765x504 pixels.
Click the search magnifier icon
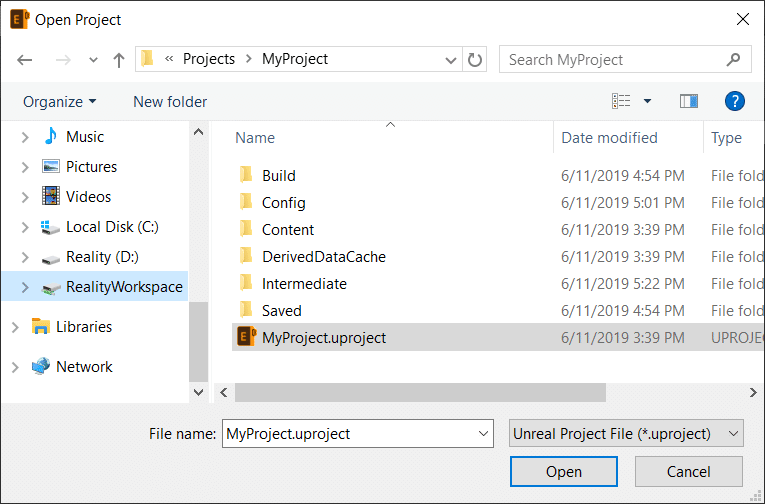[735, 60]
